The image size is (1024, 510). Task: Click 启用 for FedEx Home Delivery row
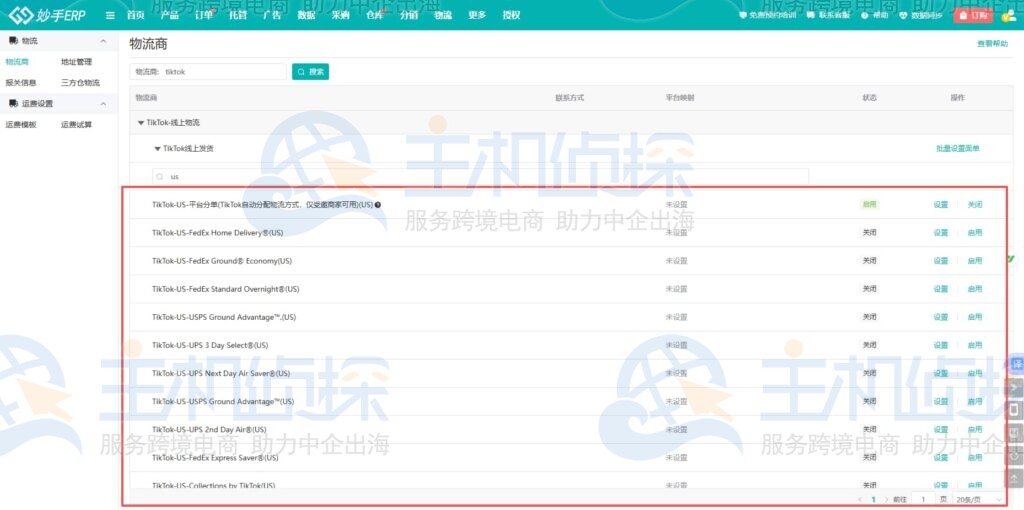(x=974, y=232)
